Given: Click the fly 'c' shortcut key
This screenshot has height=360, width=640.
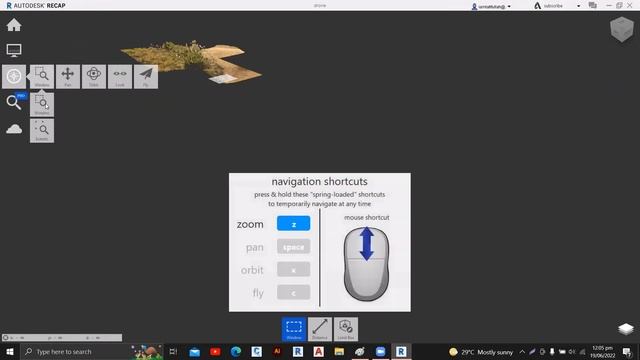Looking at the screenshot, I should [x=293, y=292].
